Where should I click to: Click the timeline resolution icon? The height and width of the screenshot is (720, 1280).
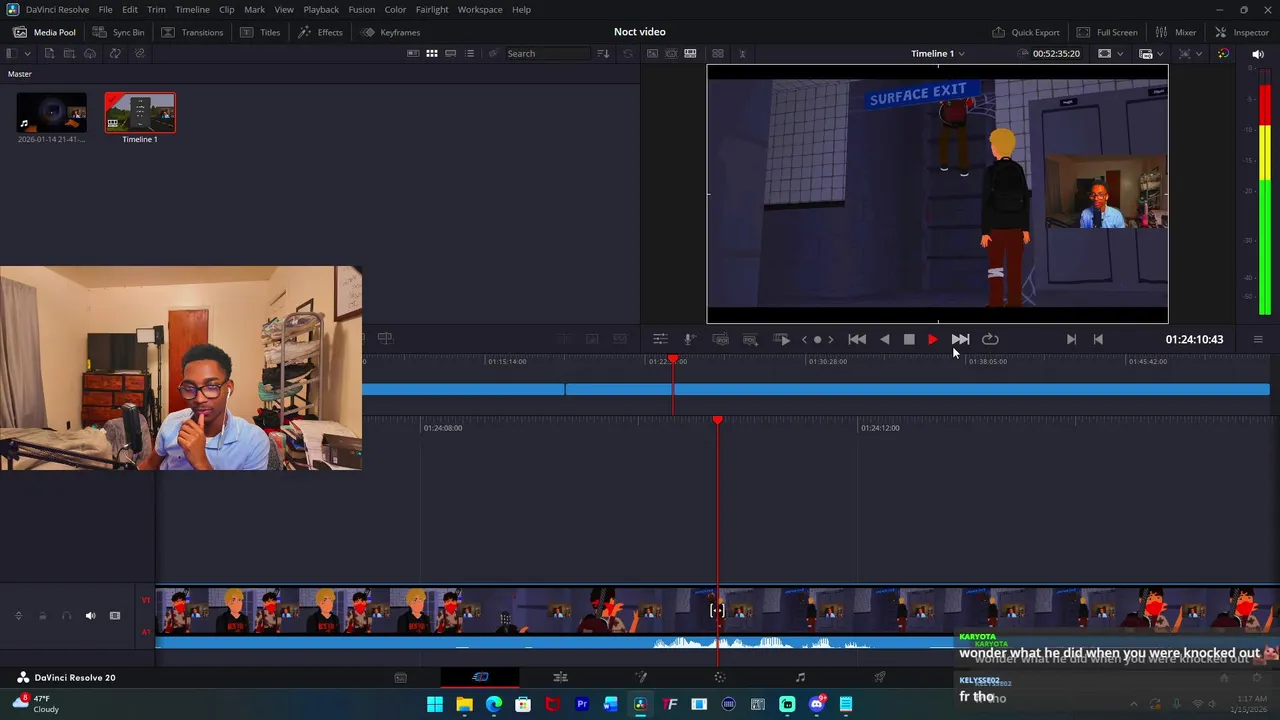click(x=1146, y=53)
